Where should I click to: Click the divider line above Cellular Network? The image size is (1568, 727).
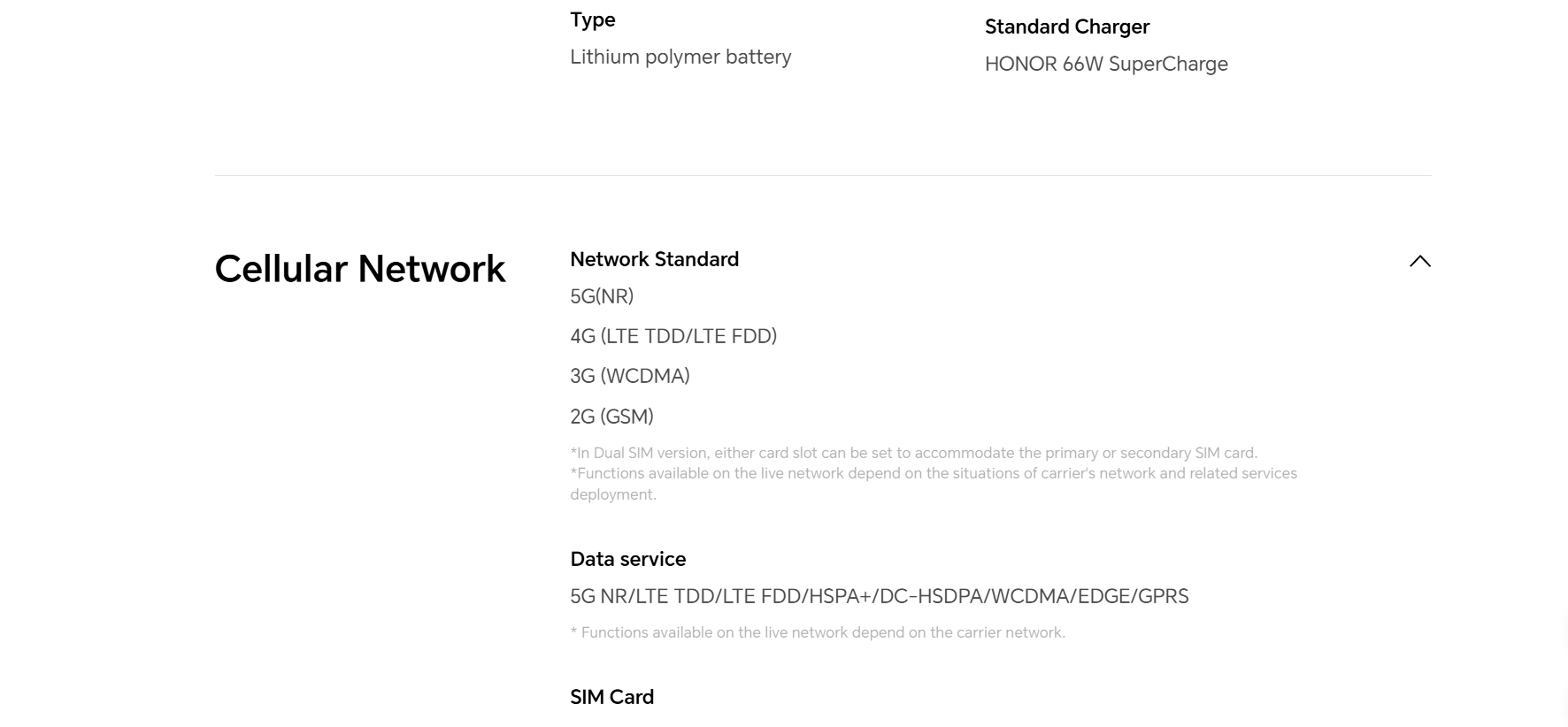(x=823, y=175)
